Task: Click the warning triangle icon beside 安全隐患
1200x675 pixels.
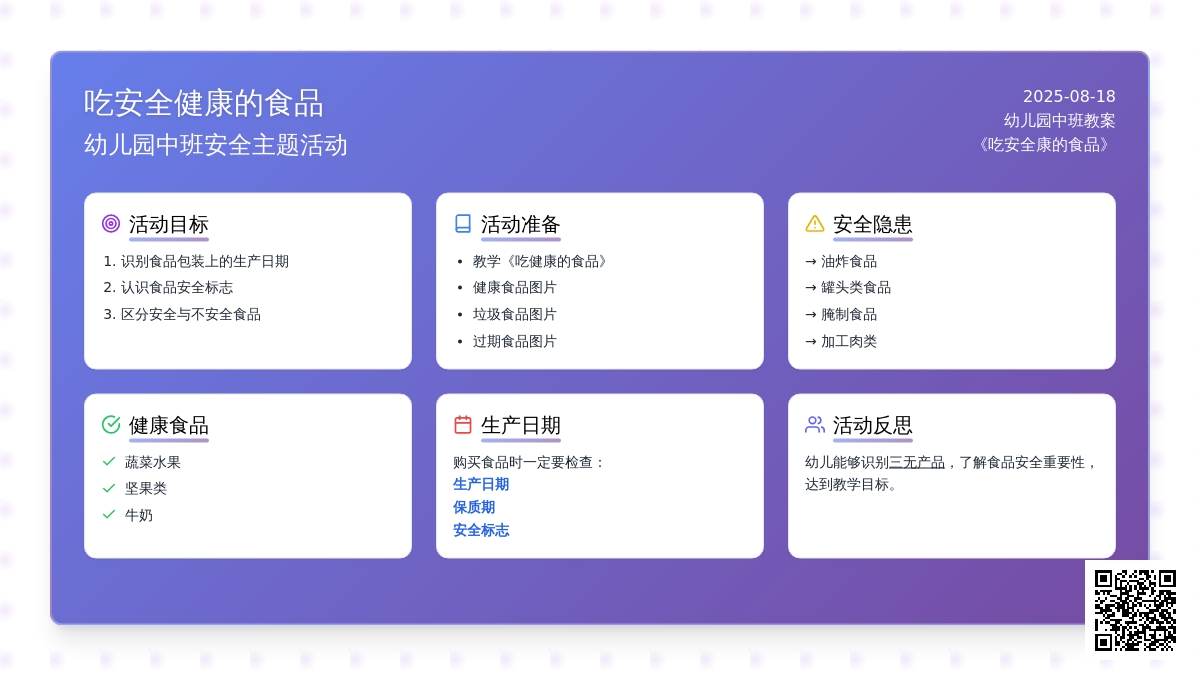Action: click(x=815, y=224)
